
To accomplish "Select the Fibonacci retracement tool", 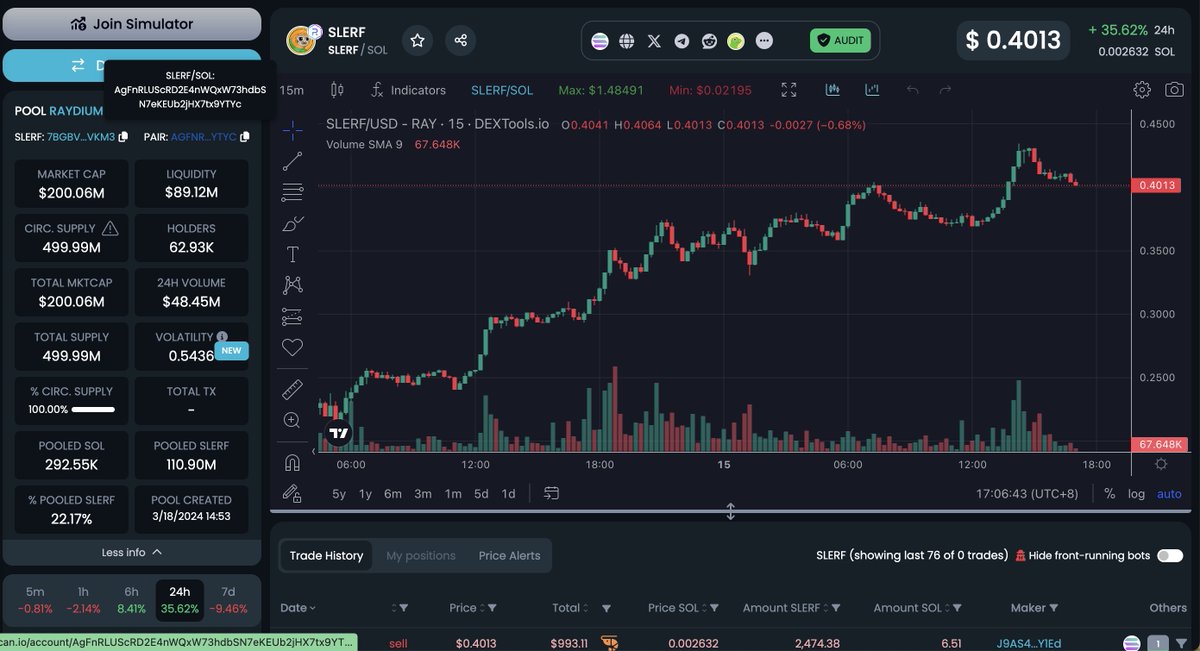I will [x=292, y=191].
